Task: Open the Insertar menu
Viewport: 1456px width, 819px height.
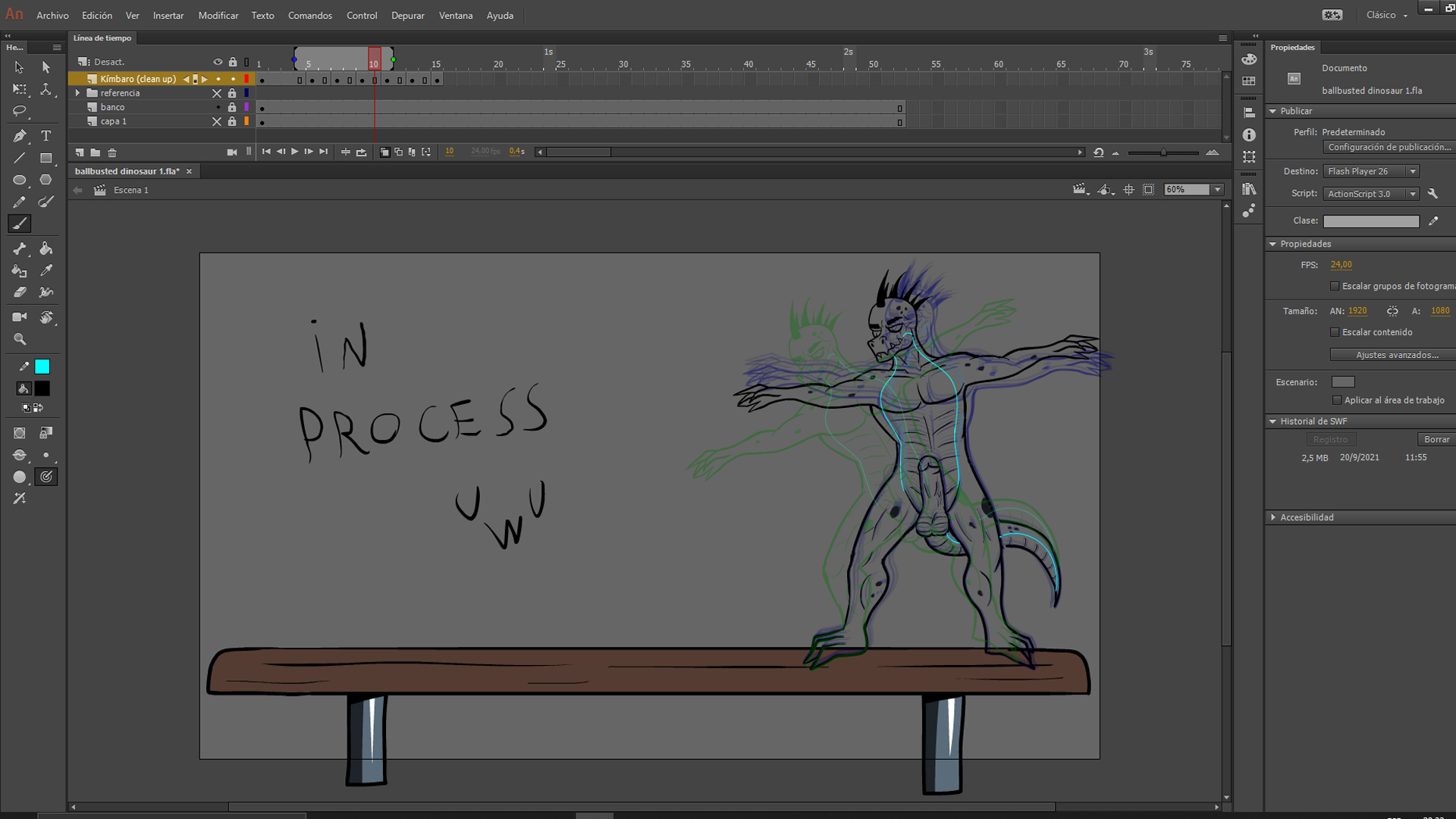Action: click(x=168, y=15)
